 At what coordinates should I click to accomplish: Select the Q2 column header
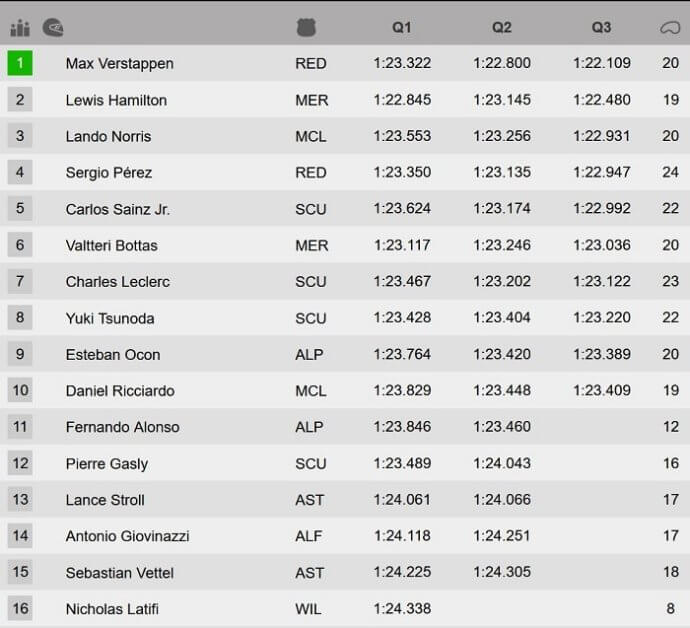502,27
